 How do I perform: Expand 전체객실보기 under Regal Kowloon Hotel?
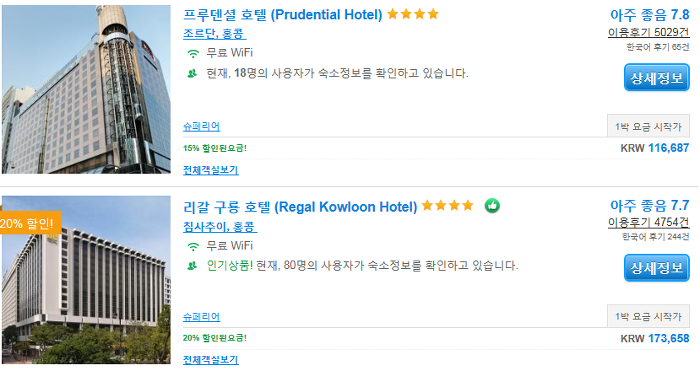211,359
